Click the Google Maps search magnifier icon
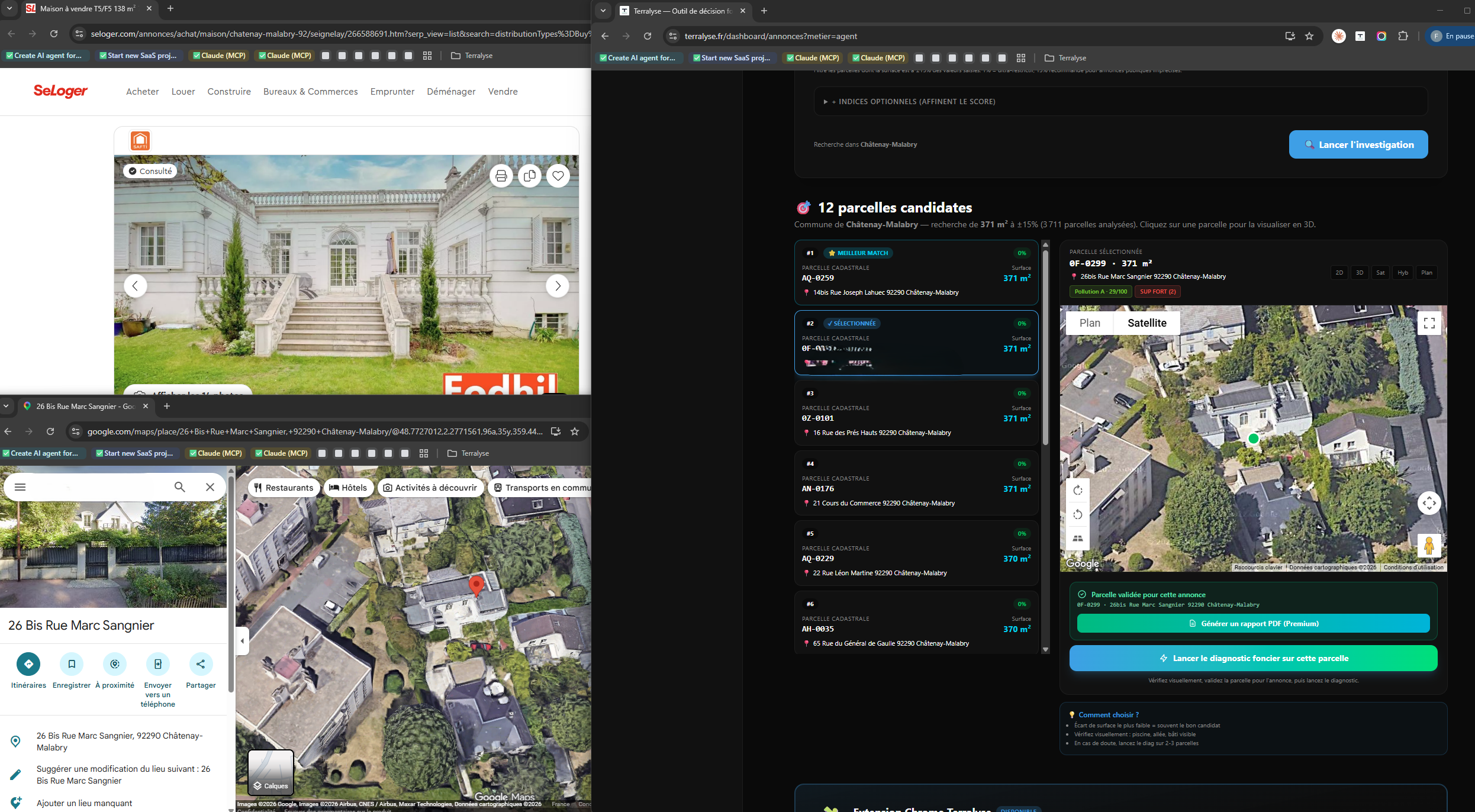Screen dimensions: 1475x812 click(x=180, y=487)
